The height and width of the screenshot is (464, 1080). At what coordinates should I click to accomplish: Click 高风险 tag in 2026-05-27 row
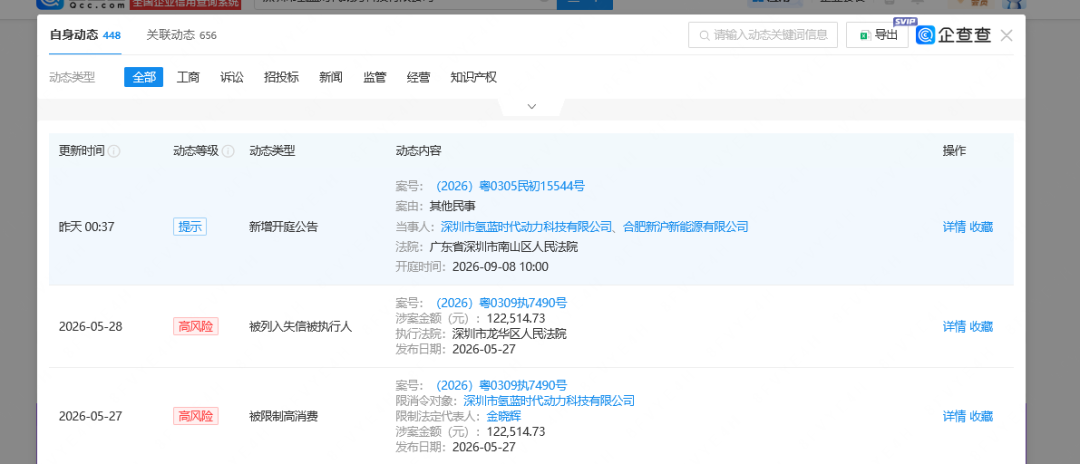coord(196,416)
